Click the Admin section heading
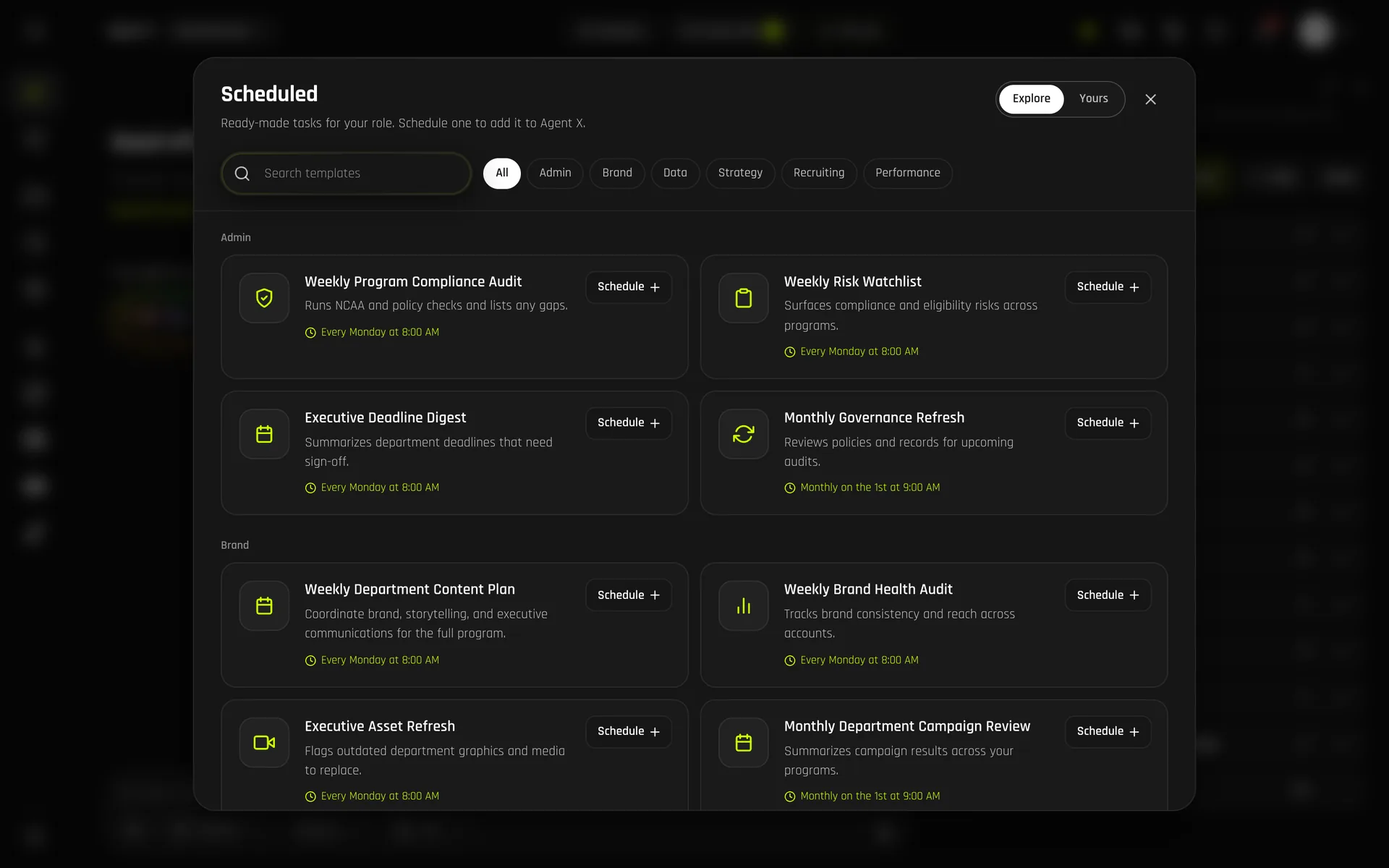 pyautogui.click(x=236, y=238)
